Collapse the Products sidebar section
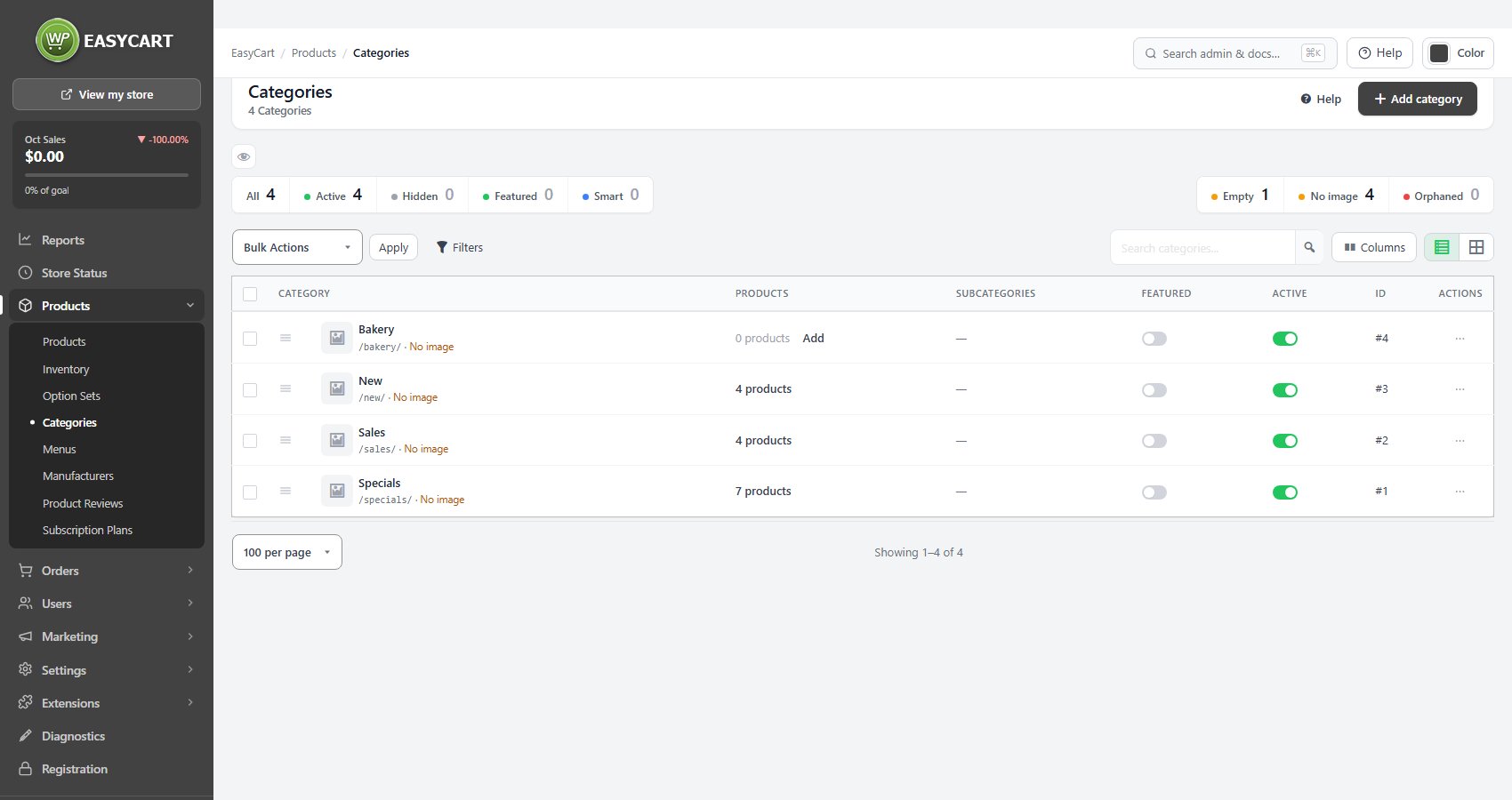 (107, 306)
